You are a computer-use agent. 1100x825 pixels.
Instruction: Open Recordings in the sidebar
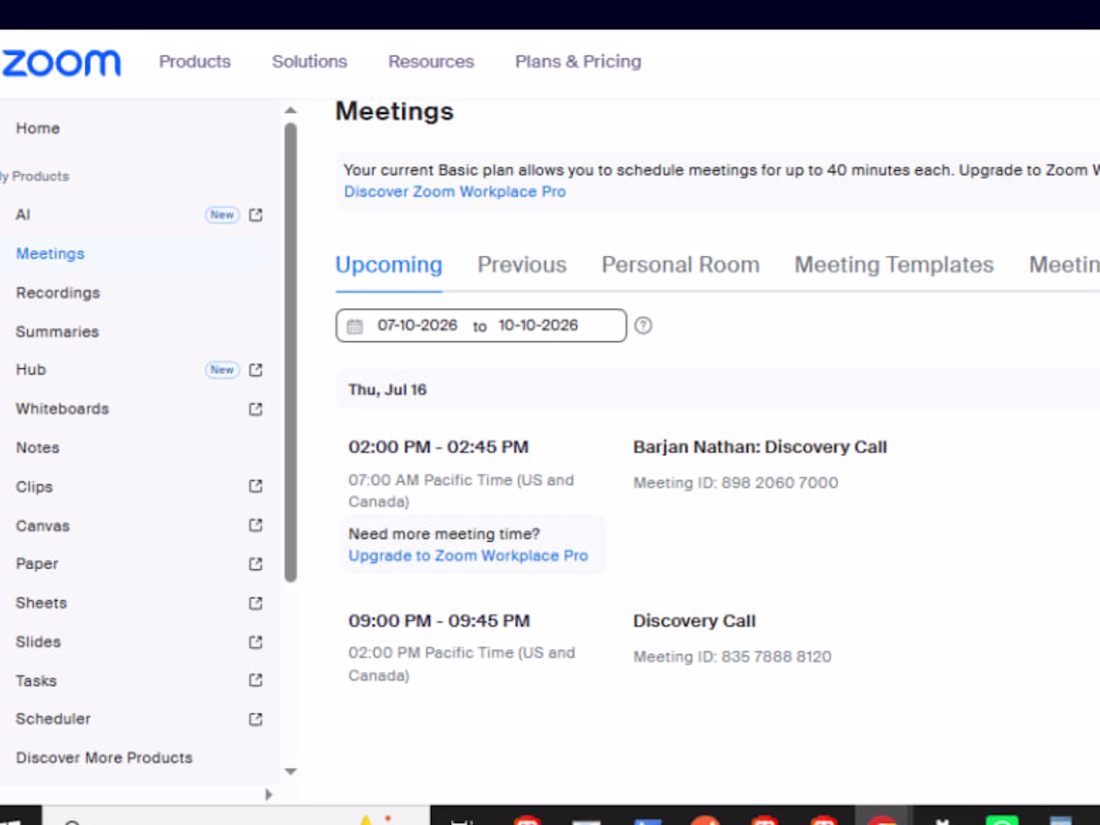pos(58,293)
